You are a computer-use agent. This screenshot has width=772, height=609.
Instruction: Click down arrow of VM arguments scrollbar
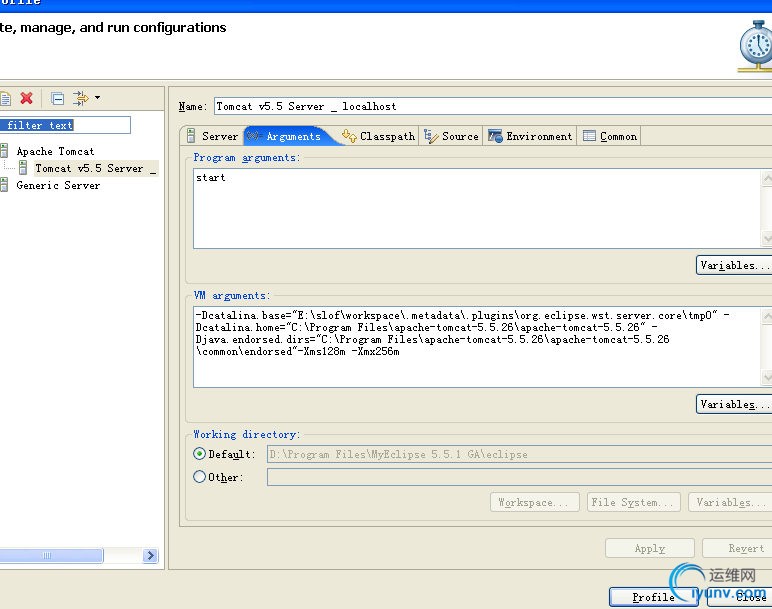pyautogui.click(x=767, y=378)
